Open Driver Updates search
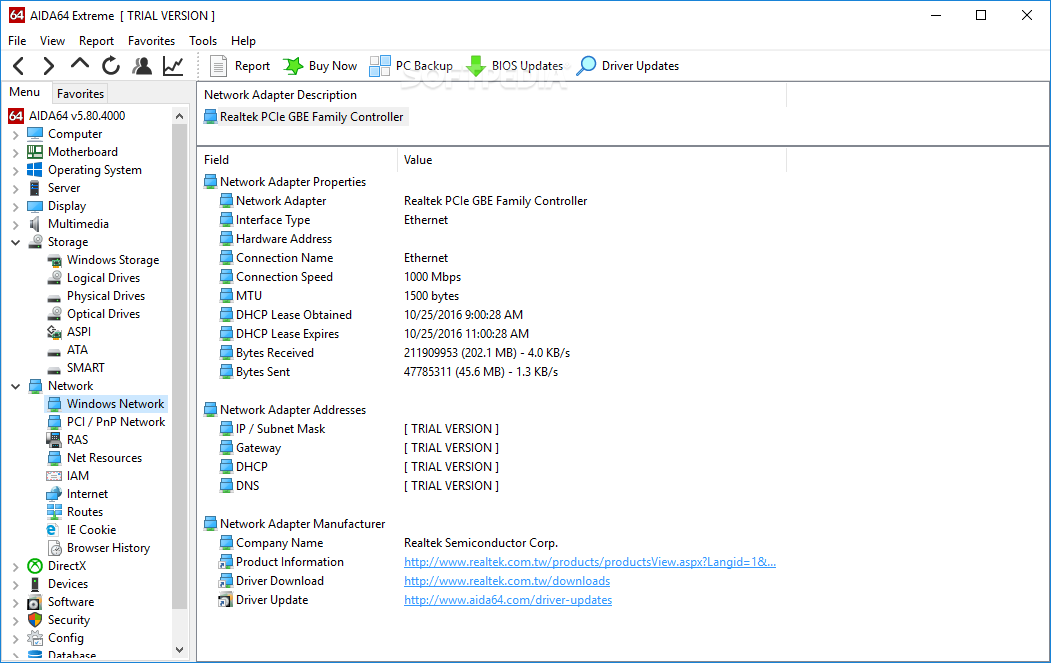This screenshot has height=663, width=1051. tap(627, 66)
